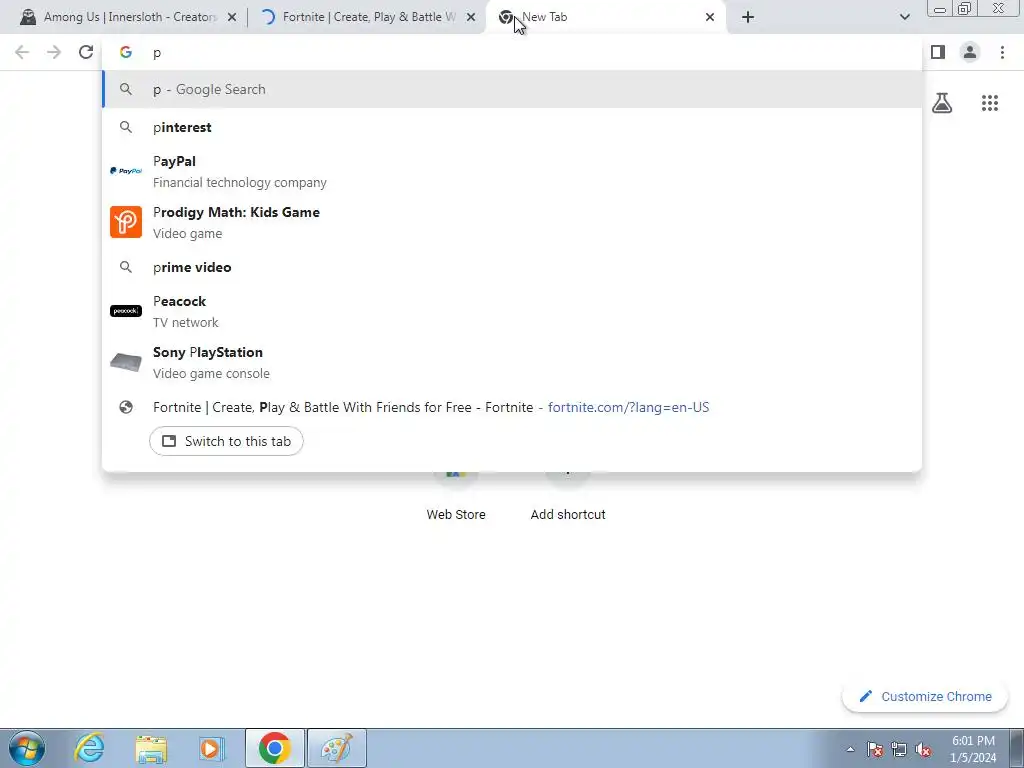The height and width of the screenshot is (768, 1024).
Task: Open a new tab with plus button
Action: coord(748,17)
